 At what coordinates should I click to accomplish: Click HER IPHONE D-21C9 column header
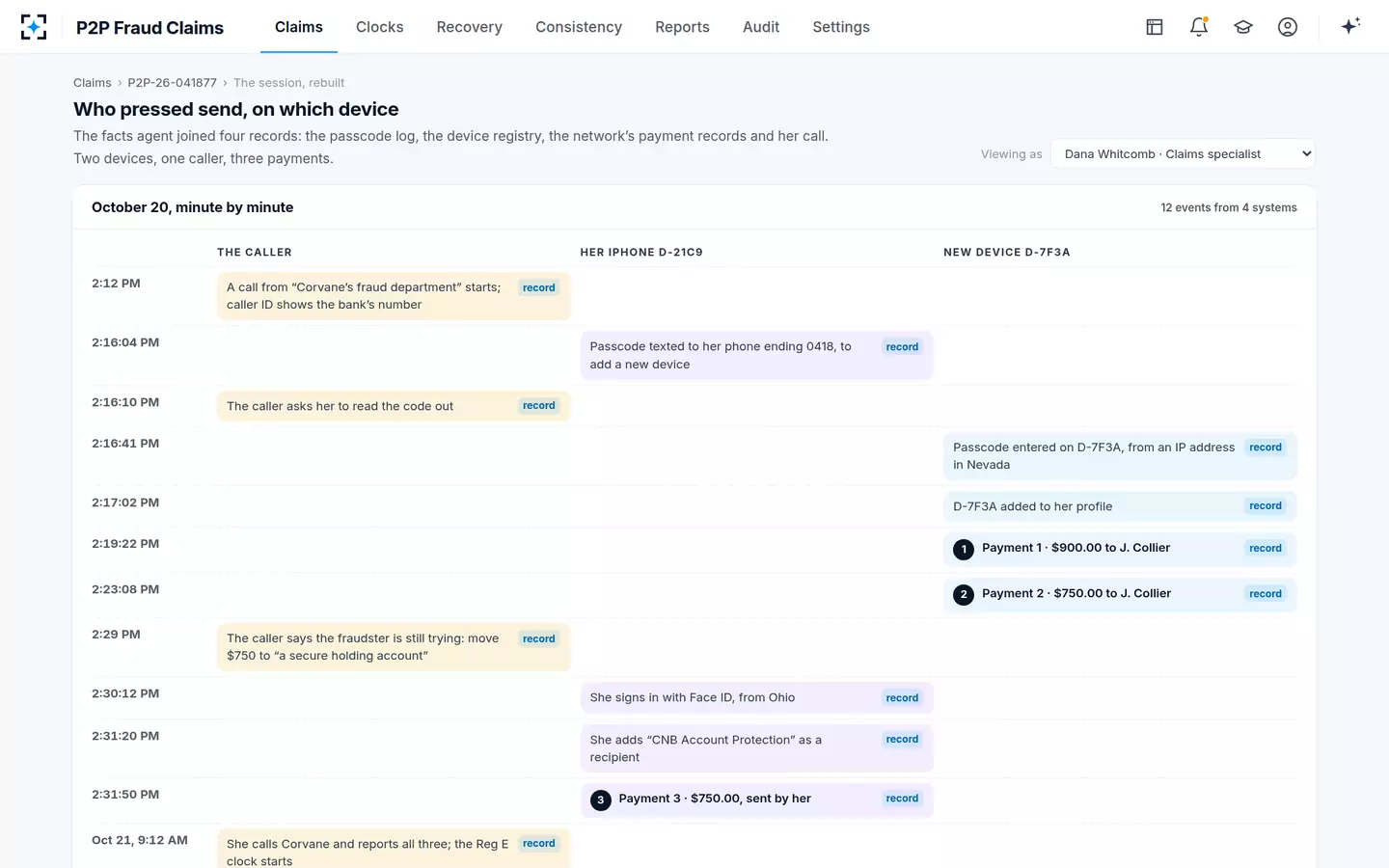pyautogui.click(x=641, y=253)
